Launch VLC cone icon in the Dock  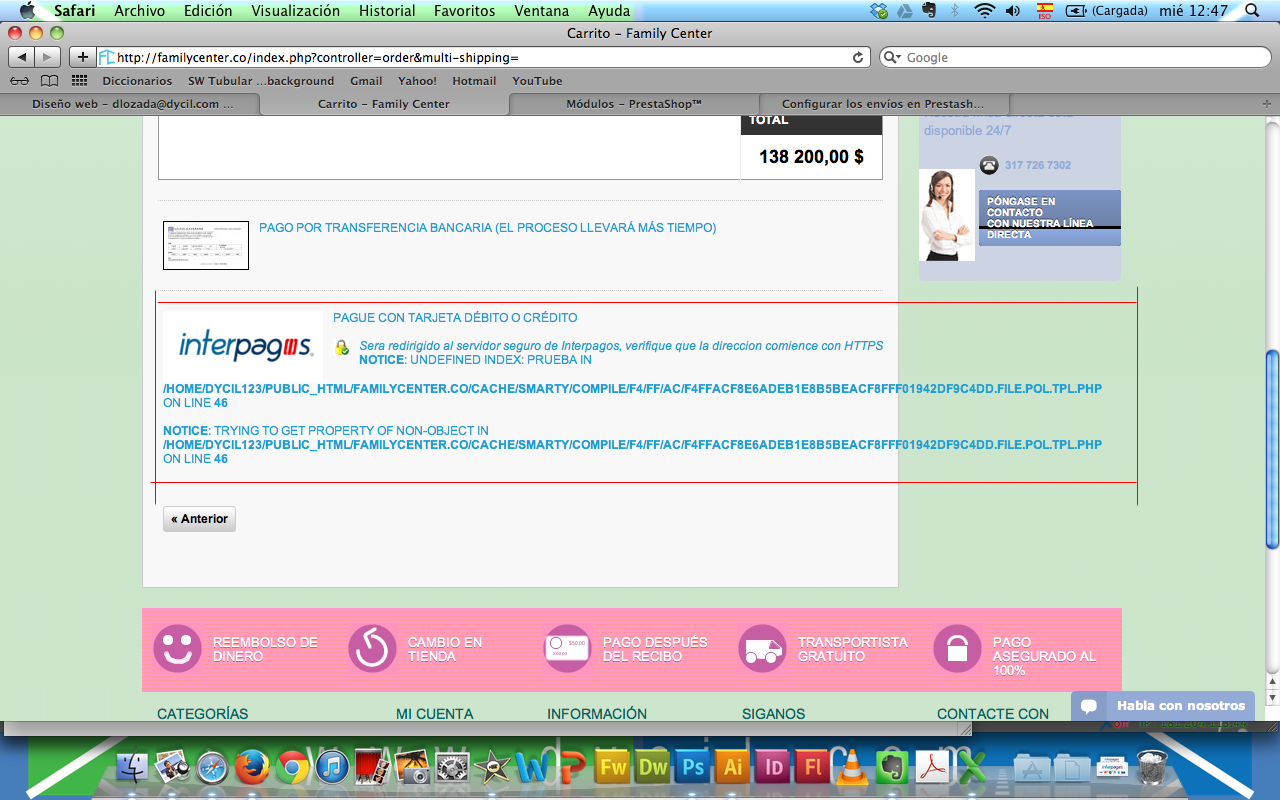(x=851, y=767)
